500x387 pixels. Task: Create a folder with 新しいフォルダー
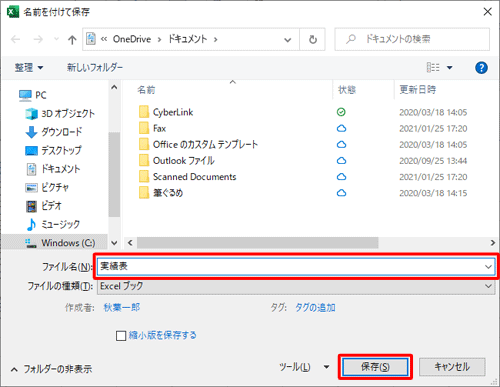click(95, 68)
